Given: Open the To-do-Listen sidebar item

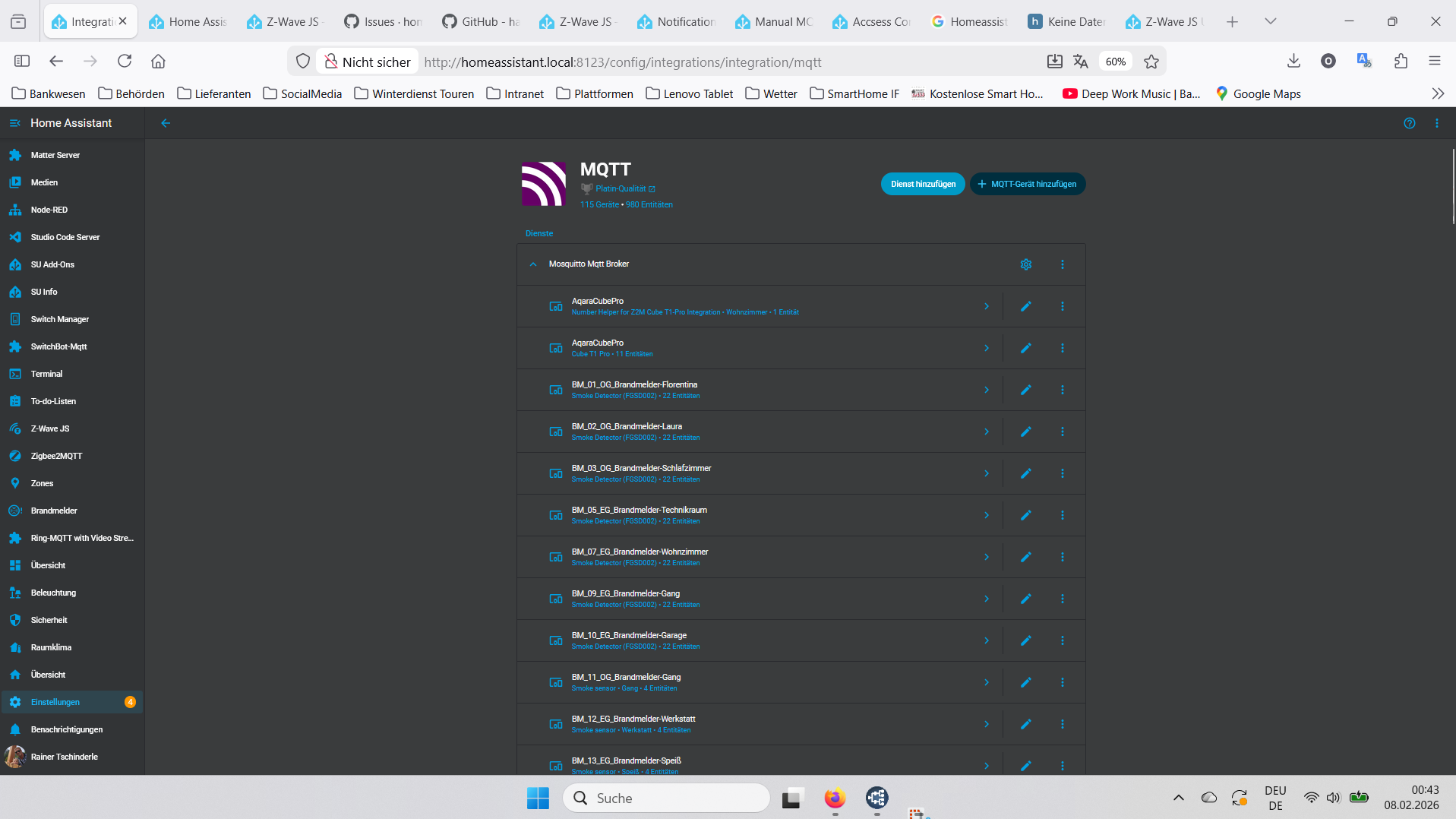Looking at the screenshot, I should pos(72,401).
